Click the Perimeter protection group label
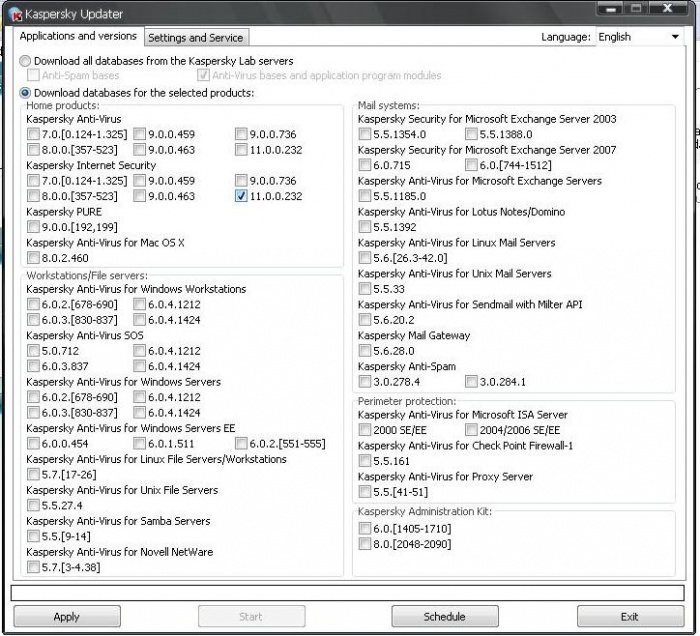The height and width of the screenshot is (636, 700). point(407,401)
